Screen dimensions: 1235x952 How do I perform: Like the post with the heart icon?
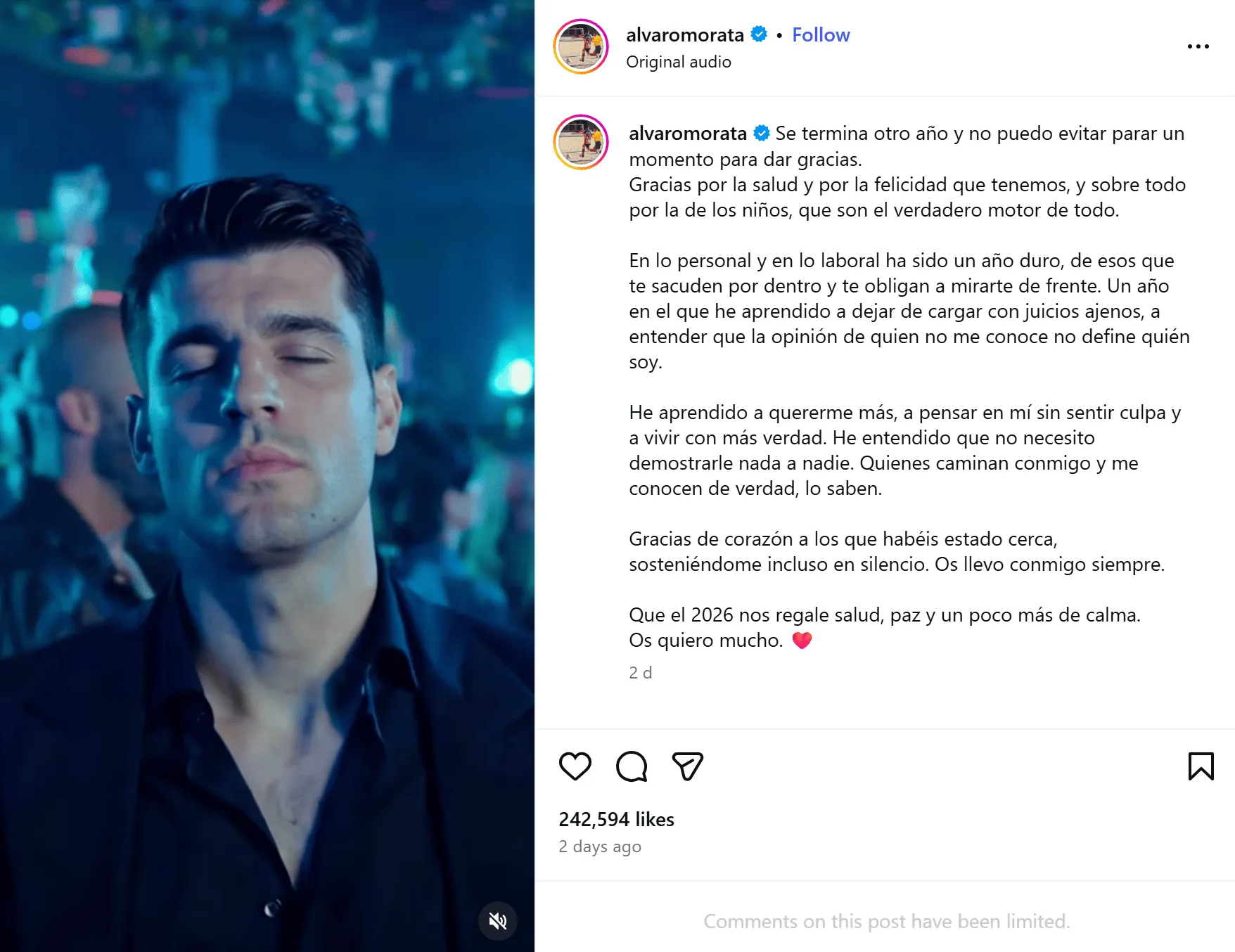pyautogui.click(x=575, y=766)
